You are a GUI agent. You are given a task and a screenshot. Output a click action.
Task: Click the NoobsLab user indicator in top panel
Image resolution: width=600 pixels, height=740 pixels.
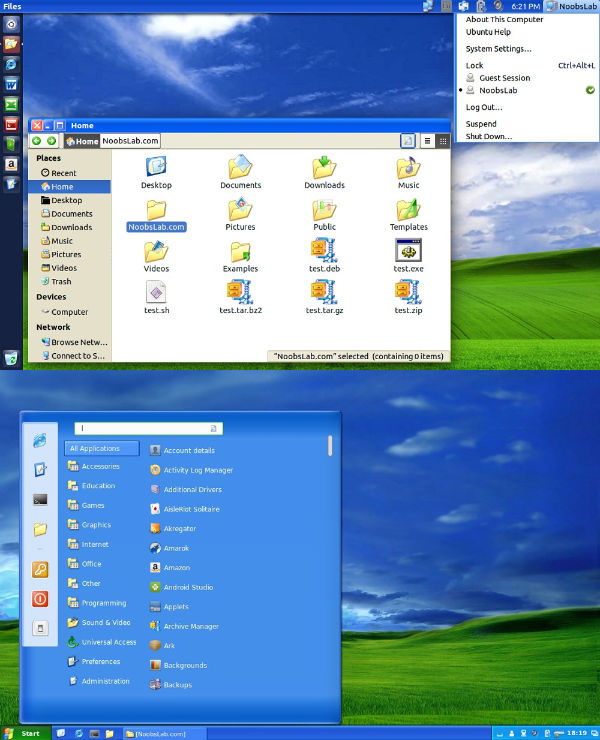pyautogui.click(x=572, y=6)
